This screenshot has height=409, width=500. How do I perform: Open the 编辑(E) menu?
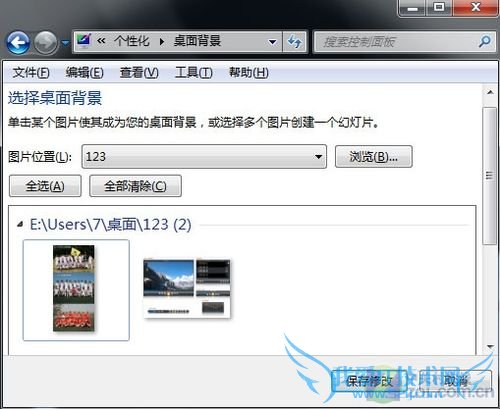[85, 72]
